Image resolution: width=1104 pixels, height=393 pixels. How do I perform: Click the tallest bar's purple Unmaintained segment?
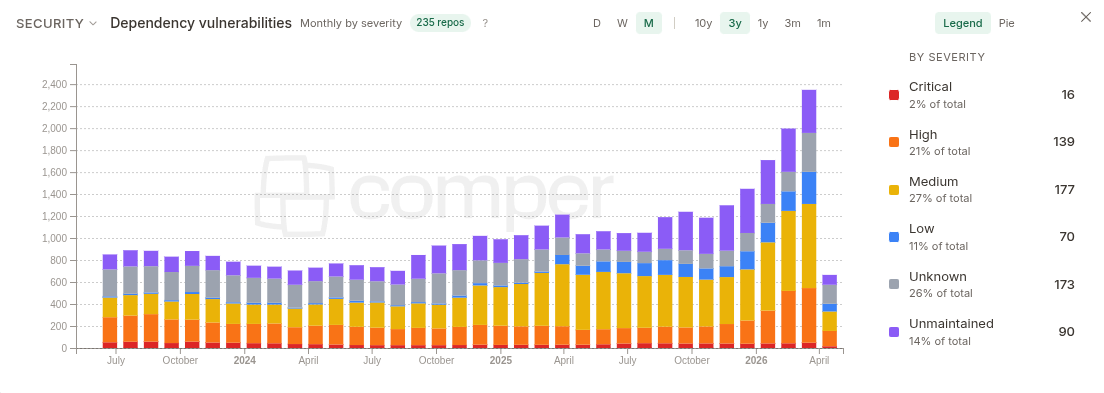(809, 111)
